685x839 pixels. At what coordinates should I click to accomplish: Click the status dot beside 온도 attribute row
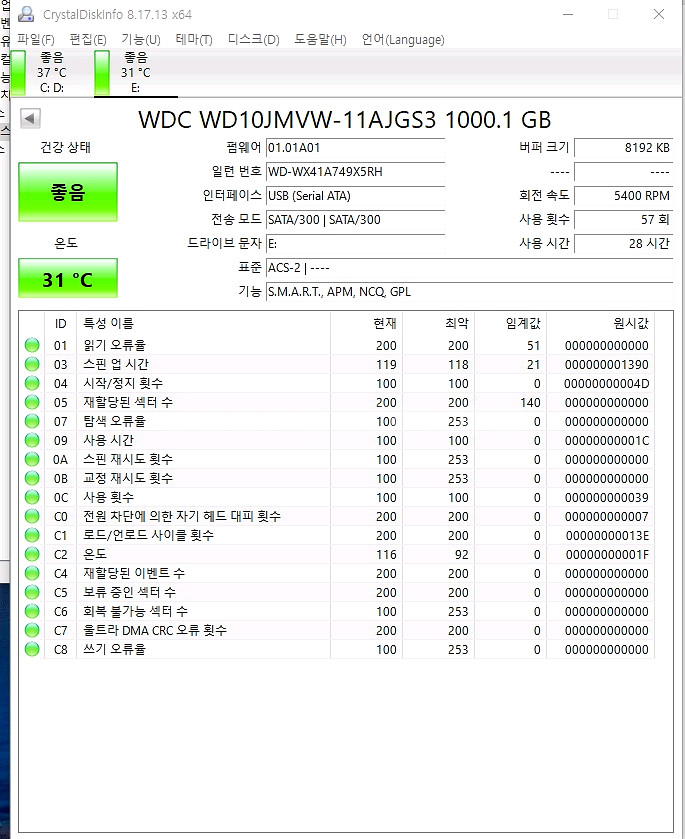pyautogui.click(x=33, y=555)
